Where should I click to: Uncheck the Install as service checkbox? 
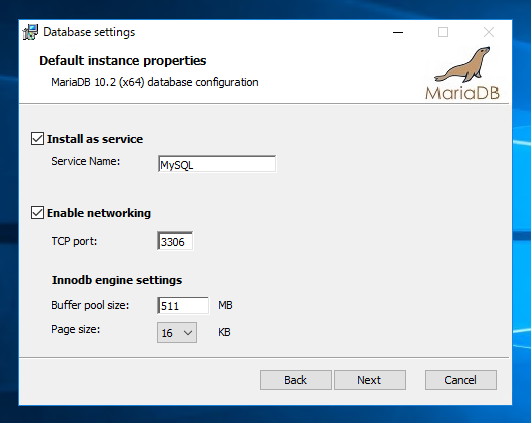[x=37, y=139]
